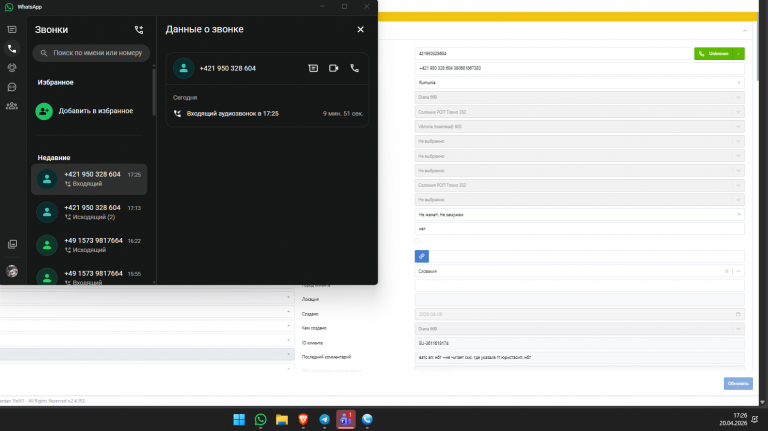Click the field containing 'нет'
Image resolution: width=768 pixels, height=431 pixels.
point(579,229)
